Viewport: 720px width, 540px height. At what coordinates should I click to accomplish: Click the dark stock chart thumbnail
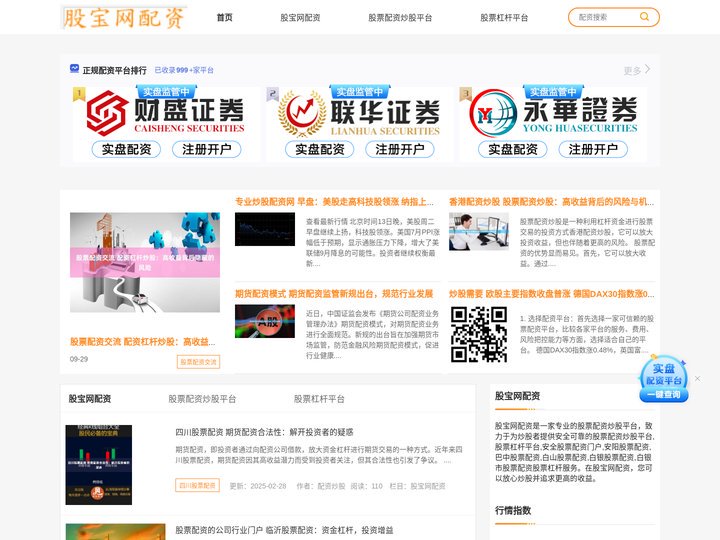(265, 229)
